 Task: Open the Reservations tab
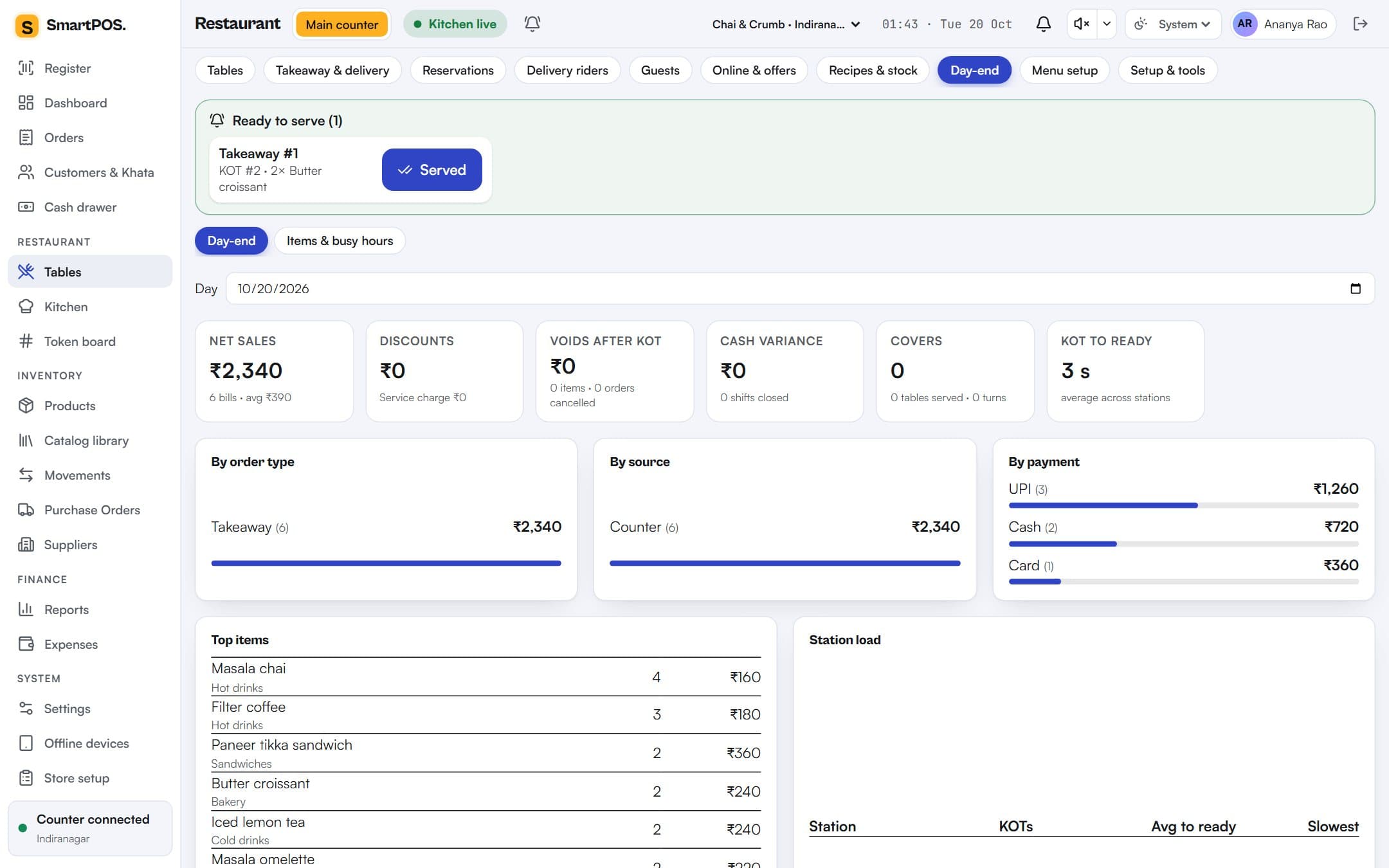tap(458, 70)
